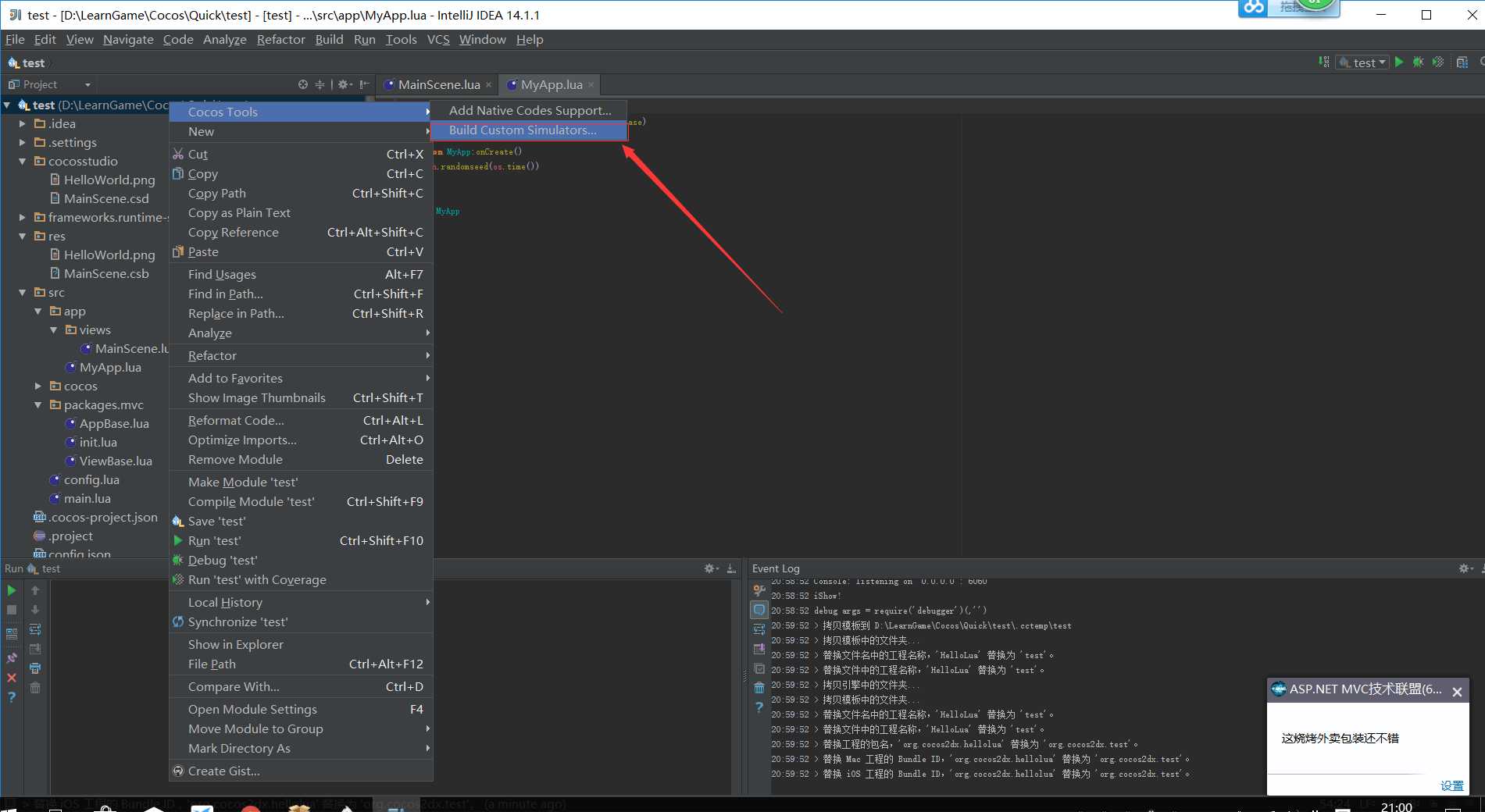Close the ASP.NET MVC notification popup
Viewport: 1485px width, 812px height.
point(1457,692)
